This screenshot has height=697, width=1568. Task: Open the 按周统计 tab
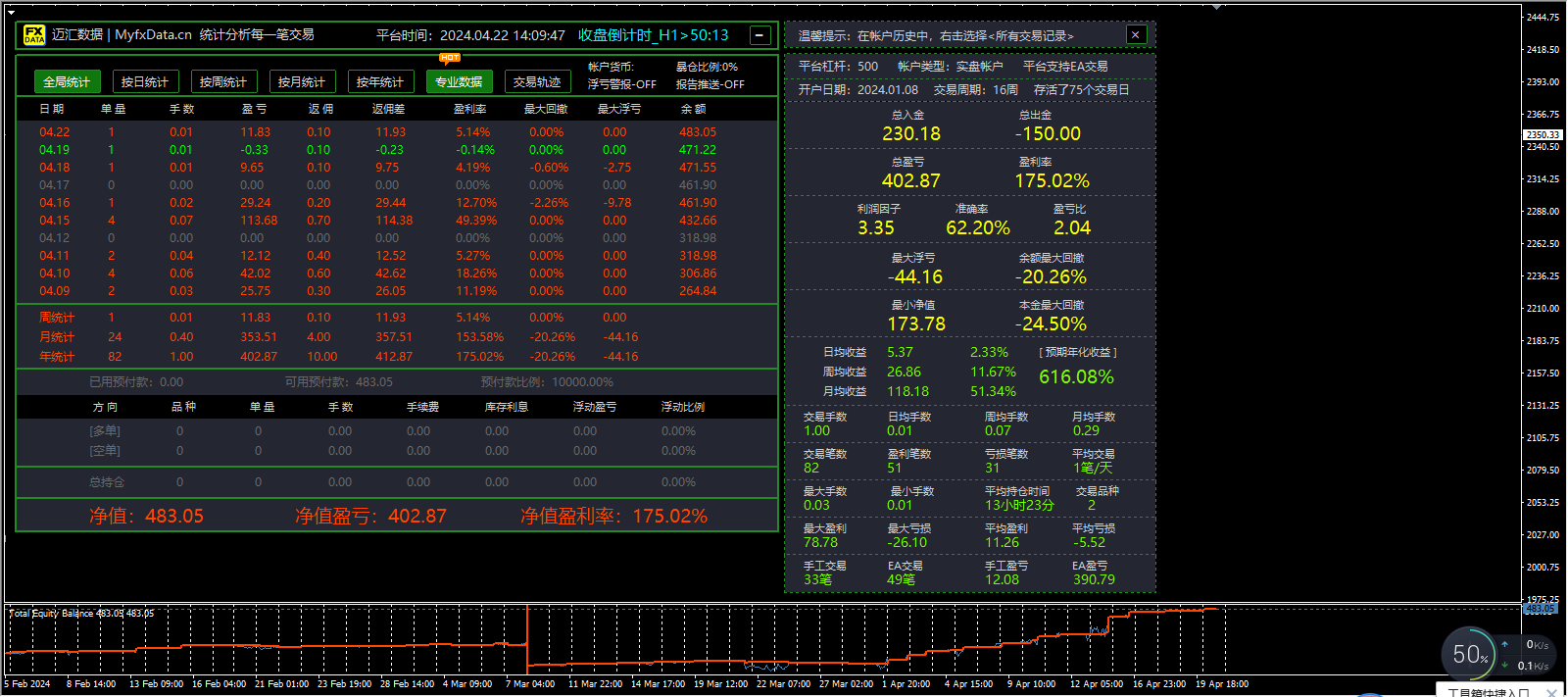click(x=222, y=81)
